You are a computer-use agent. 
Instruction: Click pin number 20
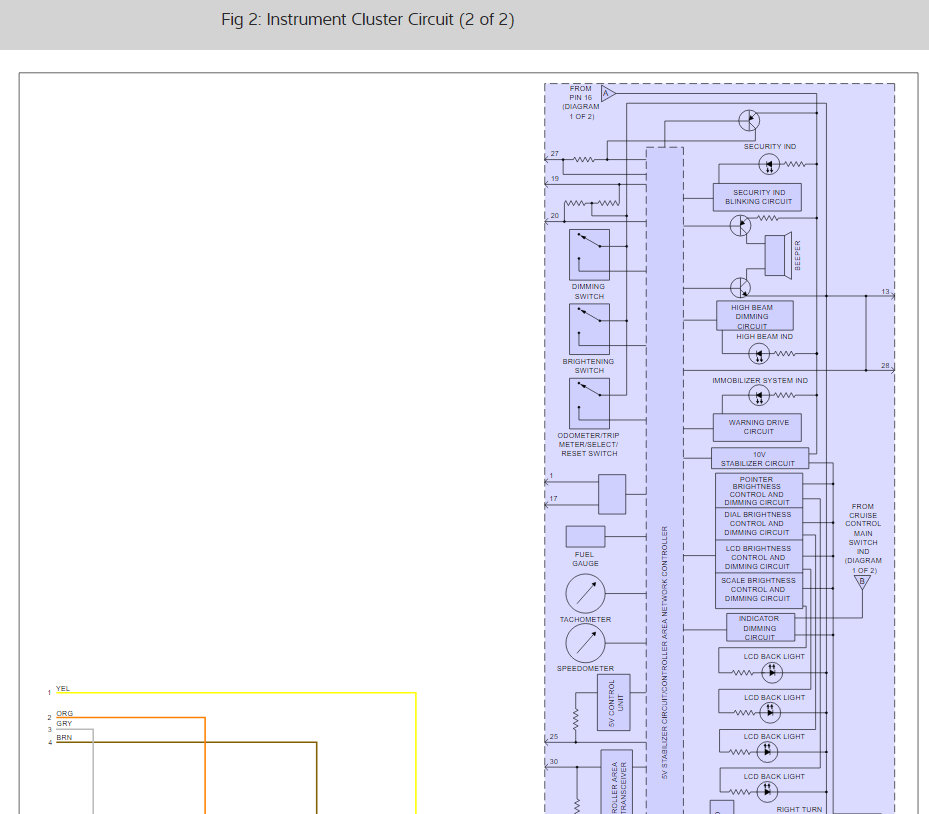coord(555,216)
